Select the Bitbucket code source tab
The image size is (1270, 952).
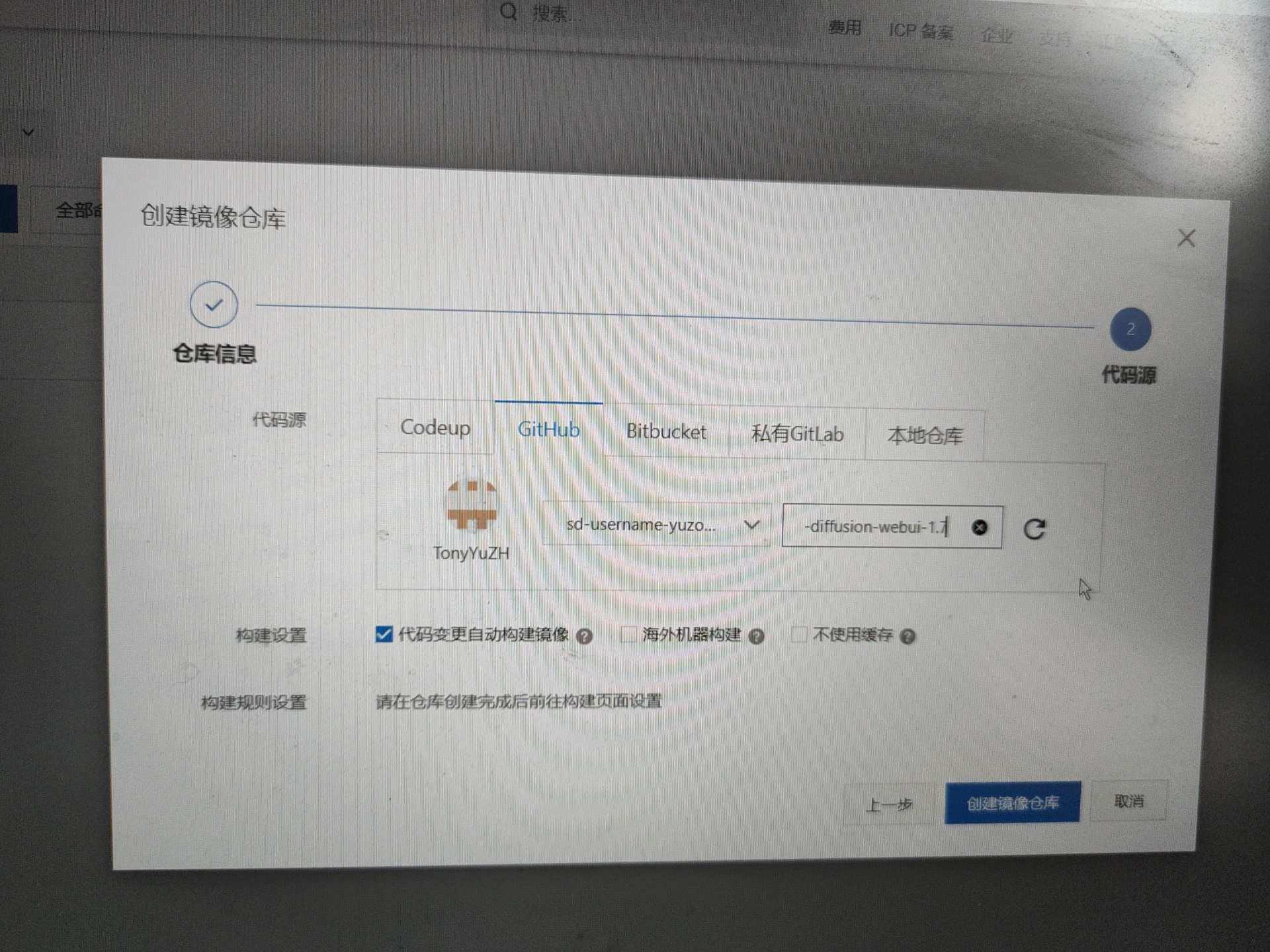point(666,432)
